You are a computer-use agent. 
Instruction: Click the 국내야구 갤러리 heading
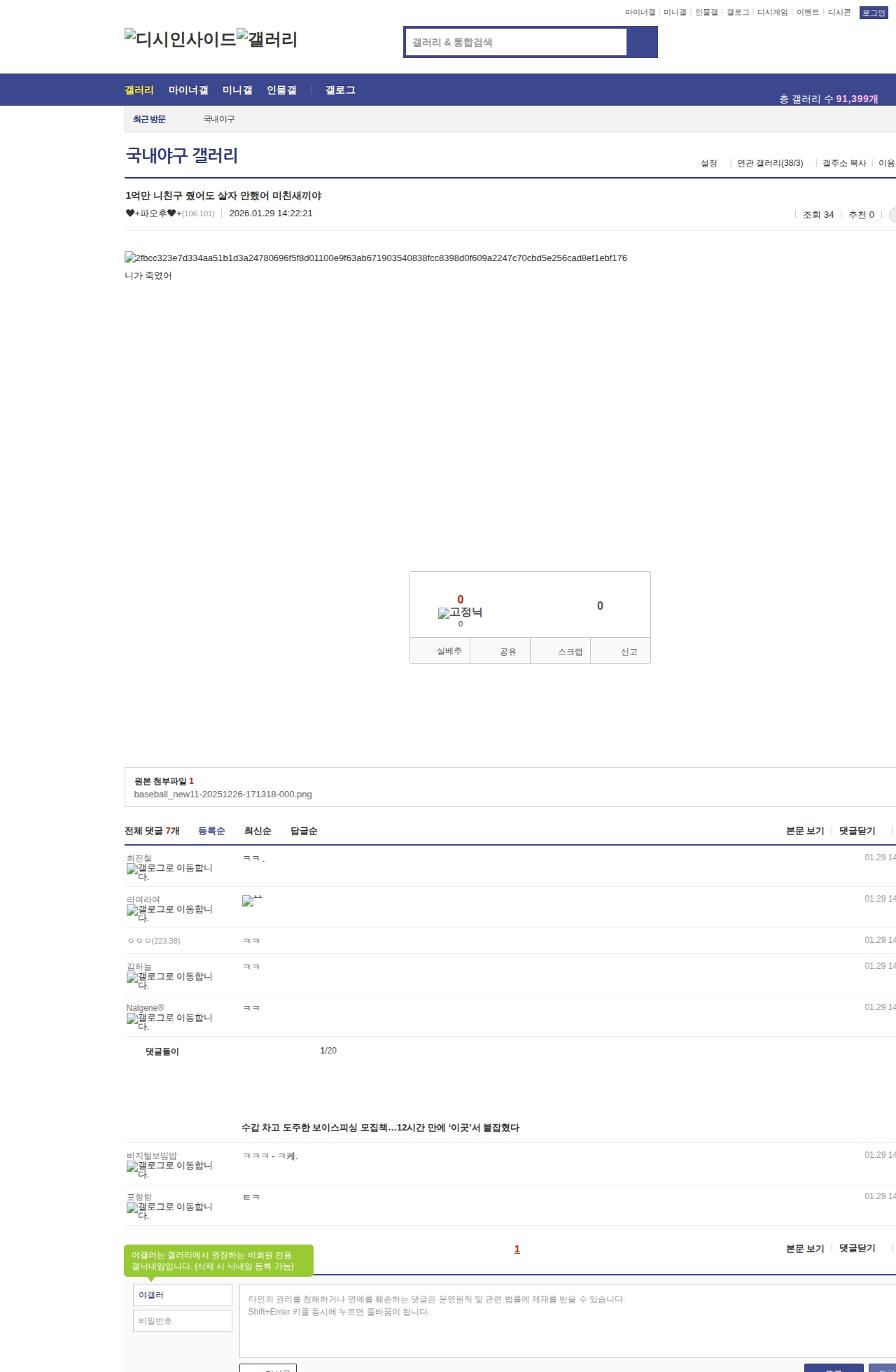(182, 155)
